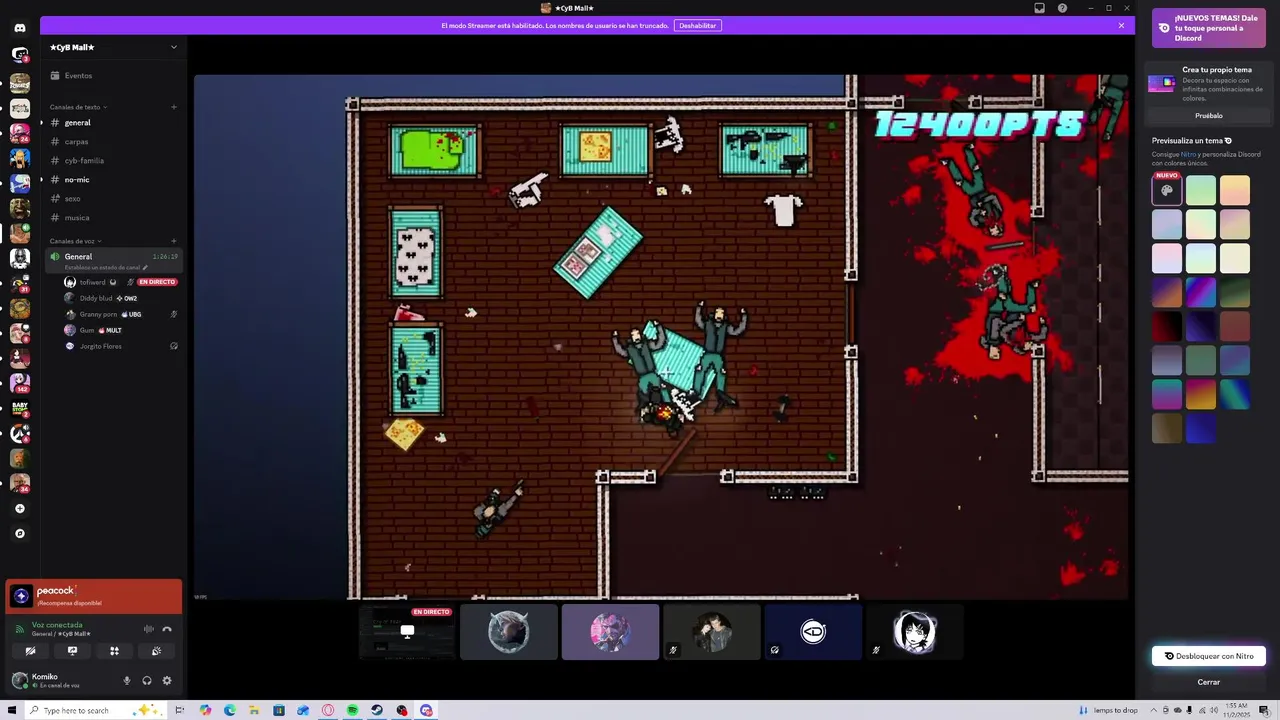
Task: Open the peacock reward promotion card
Action: 94,596
